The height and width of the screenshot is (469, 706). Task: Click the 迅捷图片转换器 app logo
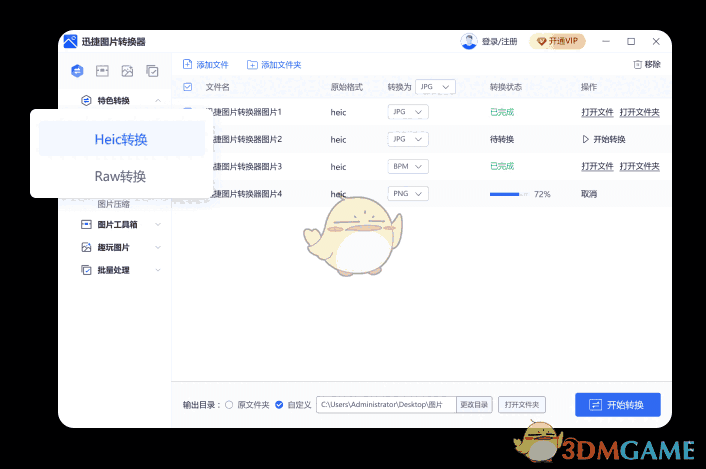point(70,41)
